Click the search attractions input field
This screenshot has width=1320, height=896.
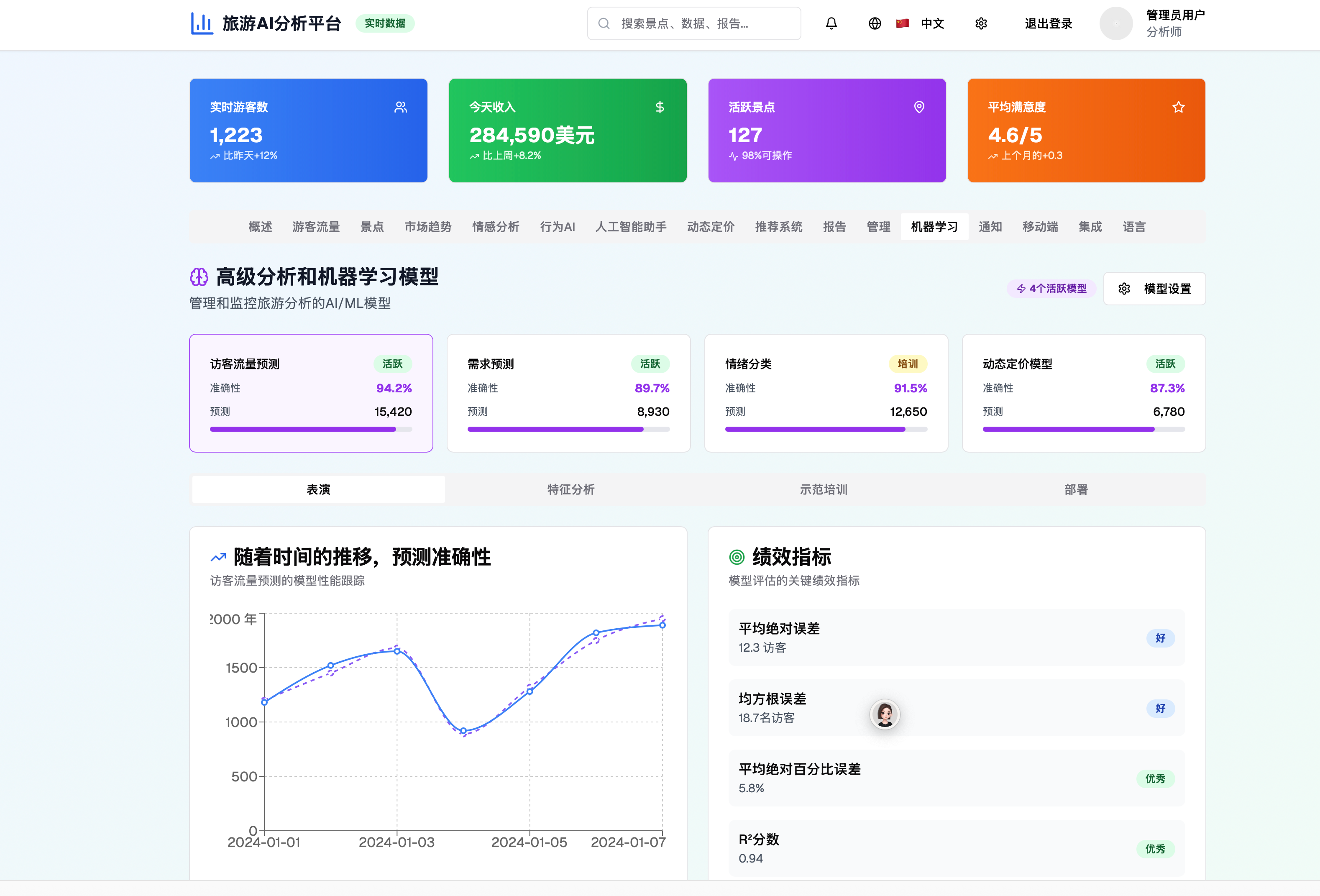pyautogui.click(x=694, y=23)
